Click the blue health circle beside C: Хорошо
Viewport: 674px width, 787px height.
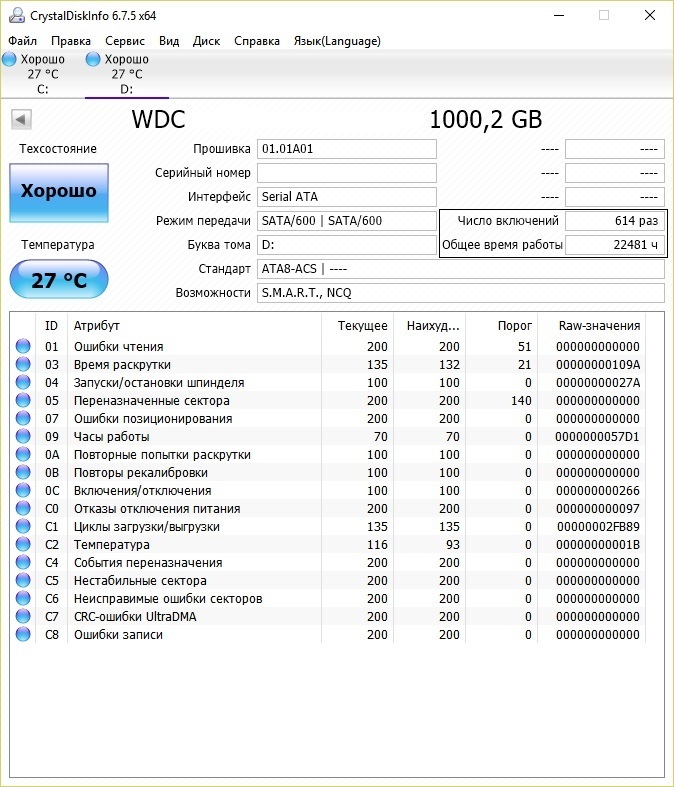pos(9,59)
